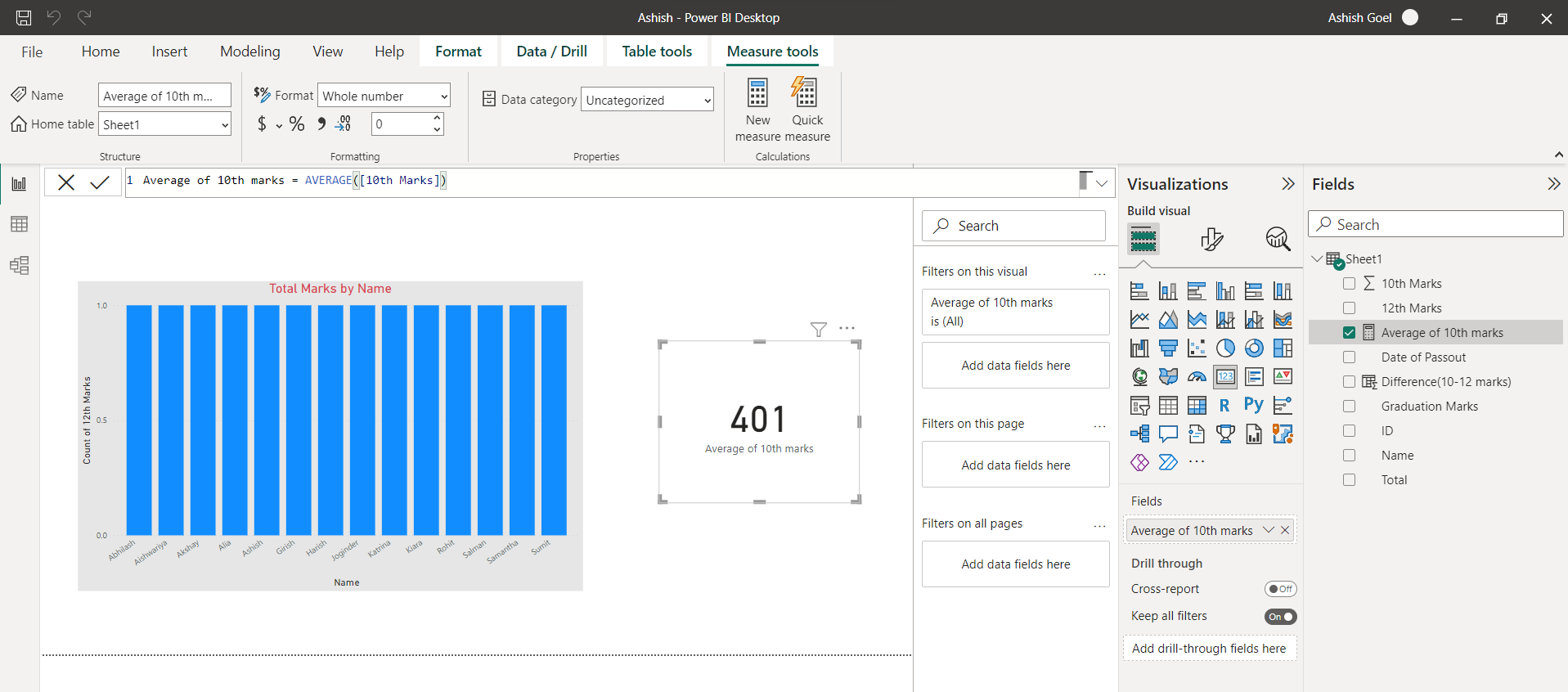The width and height of the screenshot is (1568, 692).
Task: Switch to the Table tools tab
Action: (656, 52)
